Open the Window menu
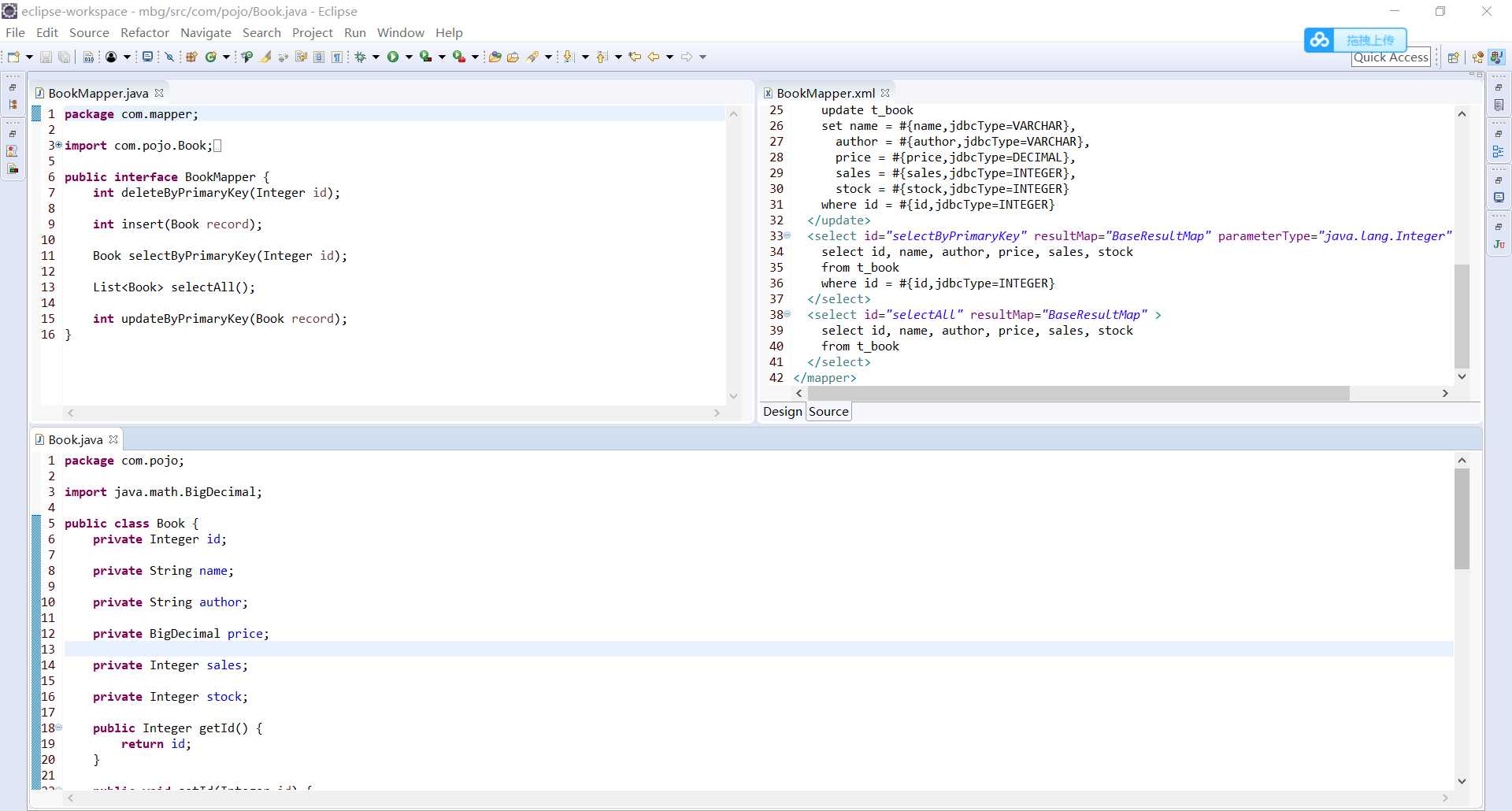 400,32
